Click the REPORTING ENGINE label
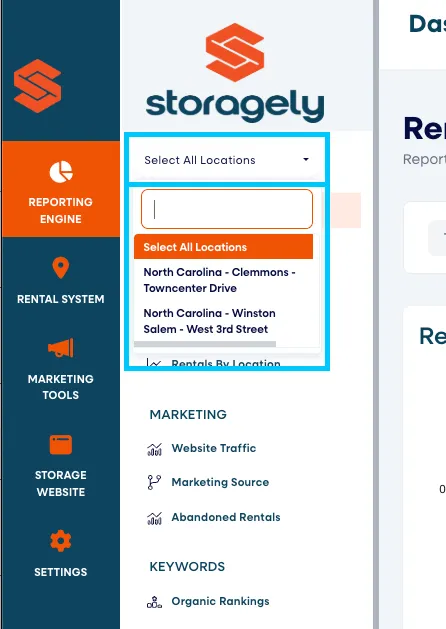This screenshot has width=446, height=629. (x=61, y=211)
